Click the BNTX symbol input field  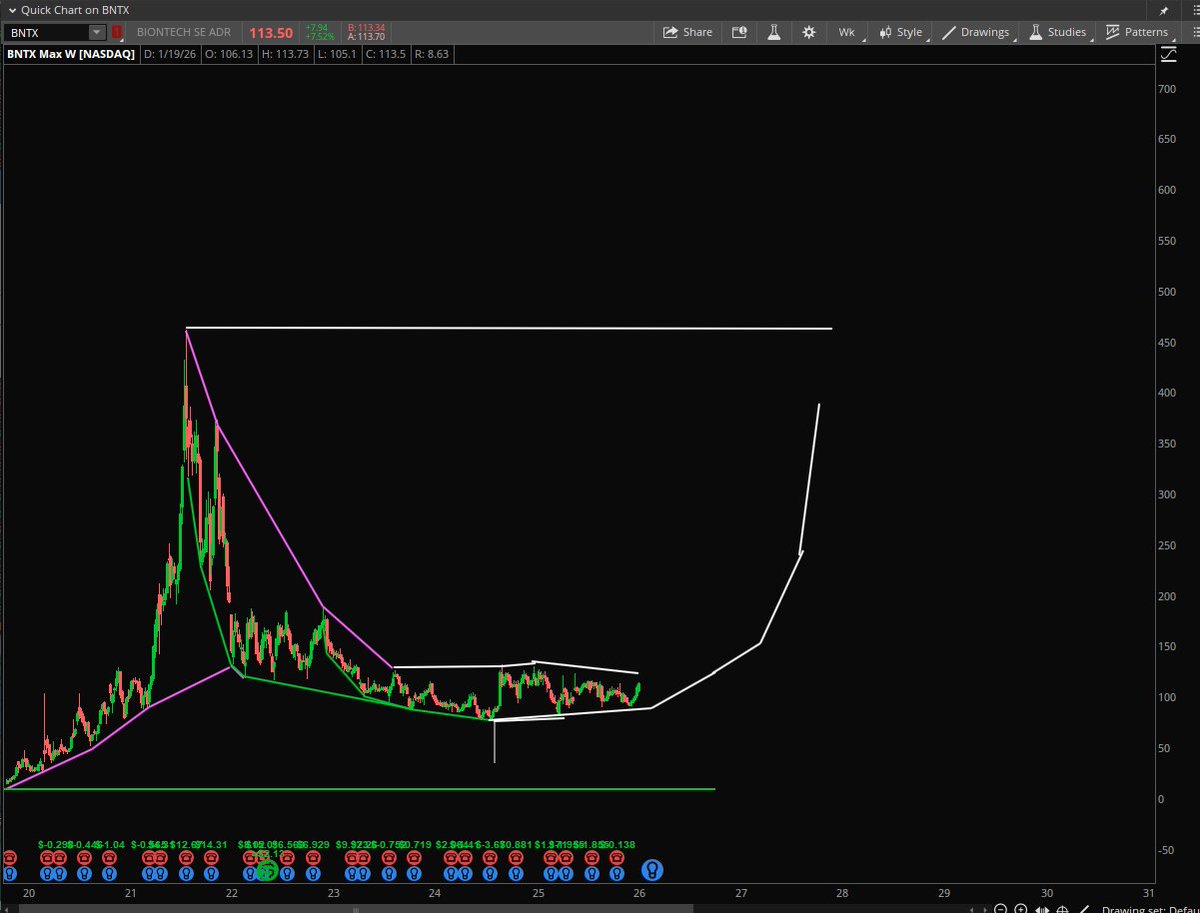pos(48,32)
